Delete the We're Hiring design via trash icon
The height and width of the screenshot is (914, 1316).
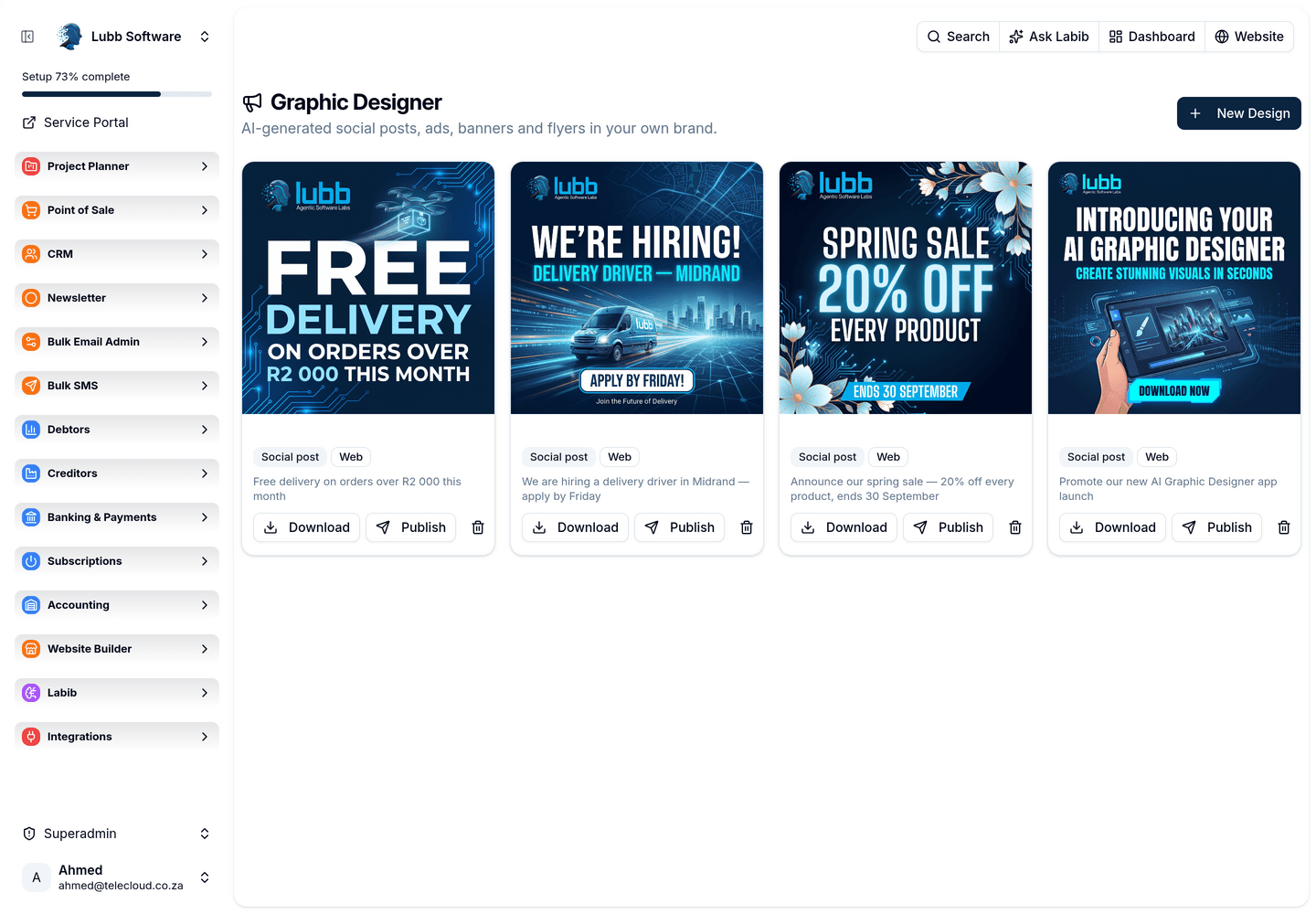point(747,527)
